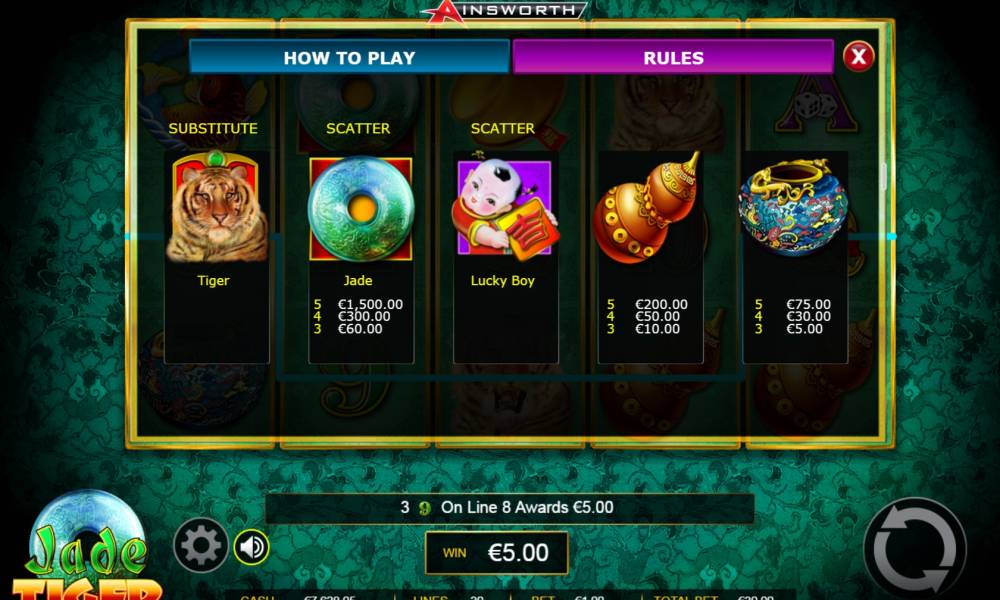This screenshot has width=1000, height=600.
Task: Click the vase €75.00 payout value
Action: tap(809, 305)
